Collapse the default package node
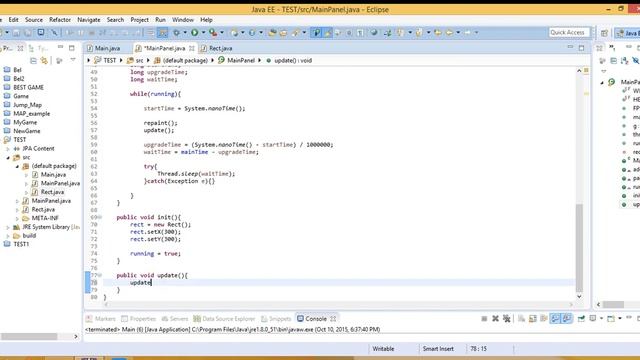Screen dimensions: 640x360 17,166
